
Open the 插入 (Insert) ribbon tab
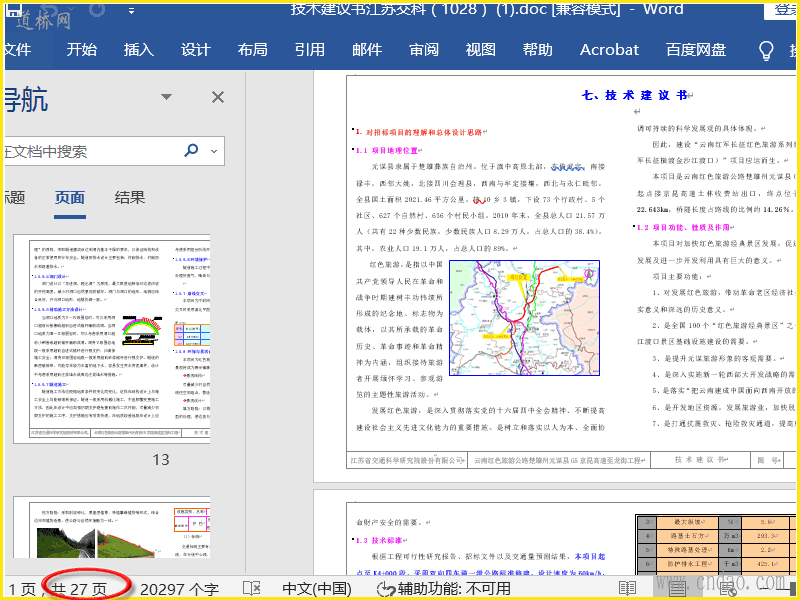coord(138,49)
